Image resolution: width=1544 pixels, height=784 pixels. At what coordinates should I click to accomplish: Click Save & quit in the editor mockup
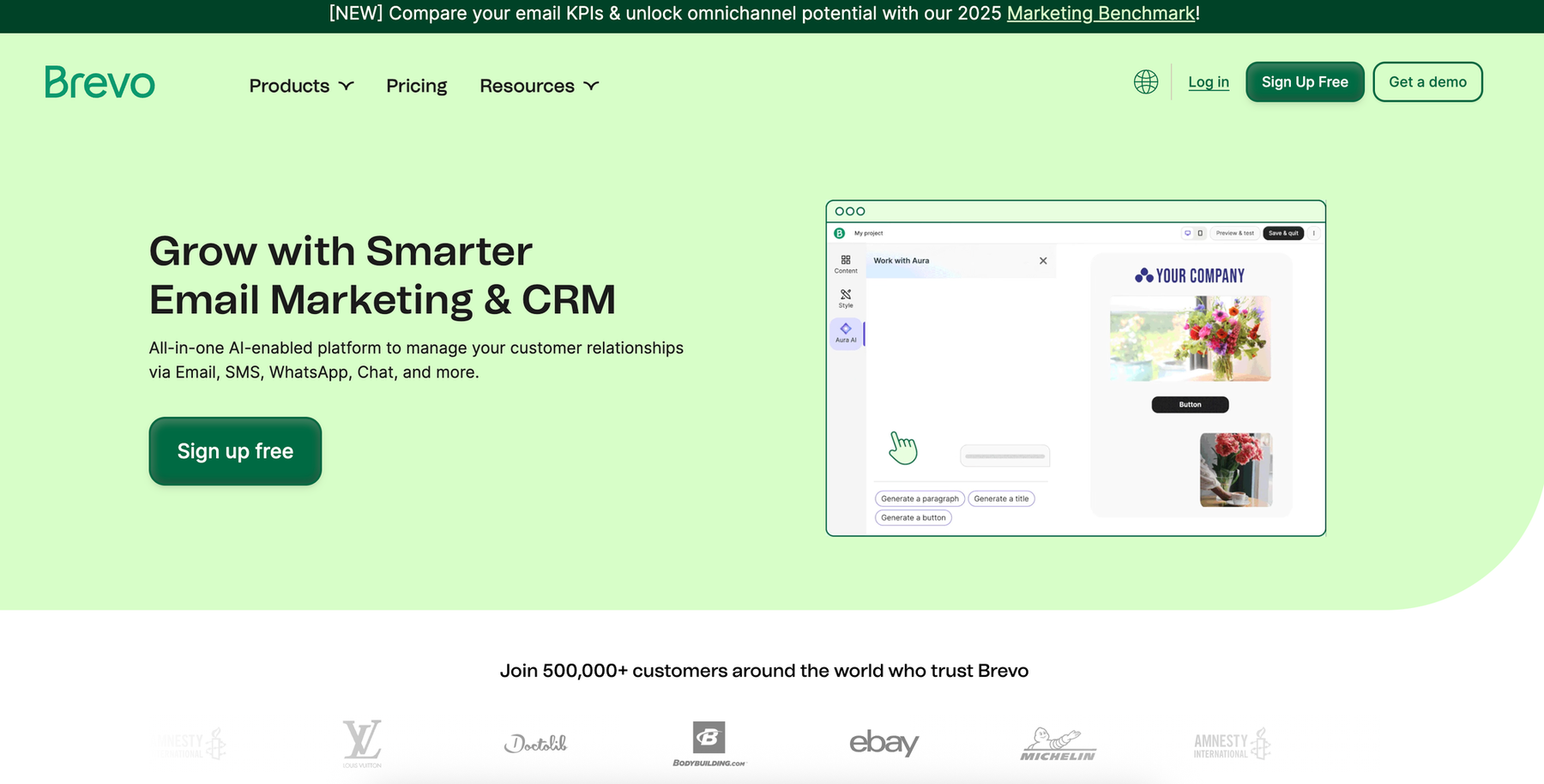[1283, 233]
